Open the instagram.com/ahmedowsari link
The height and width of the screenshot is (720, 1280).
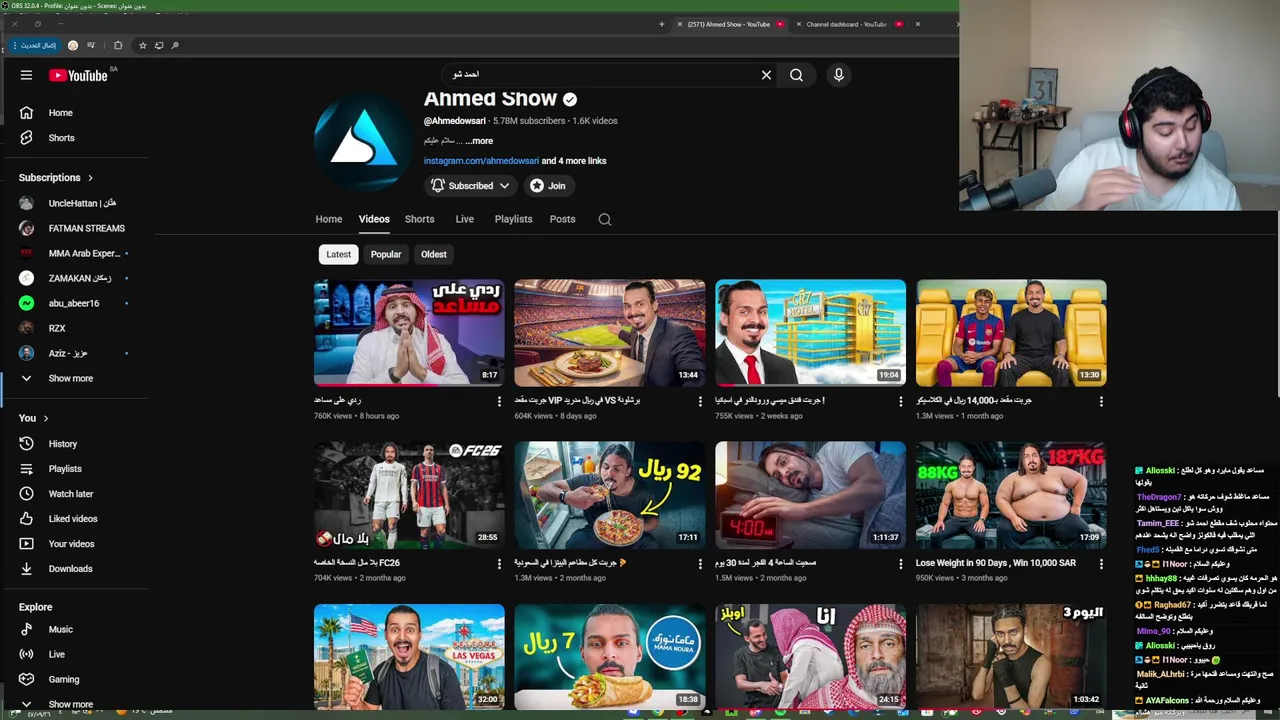click(481, 161)
